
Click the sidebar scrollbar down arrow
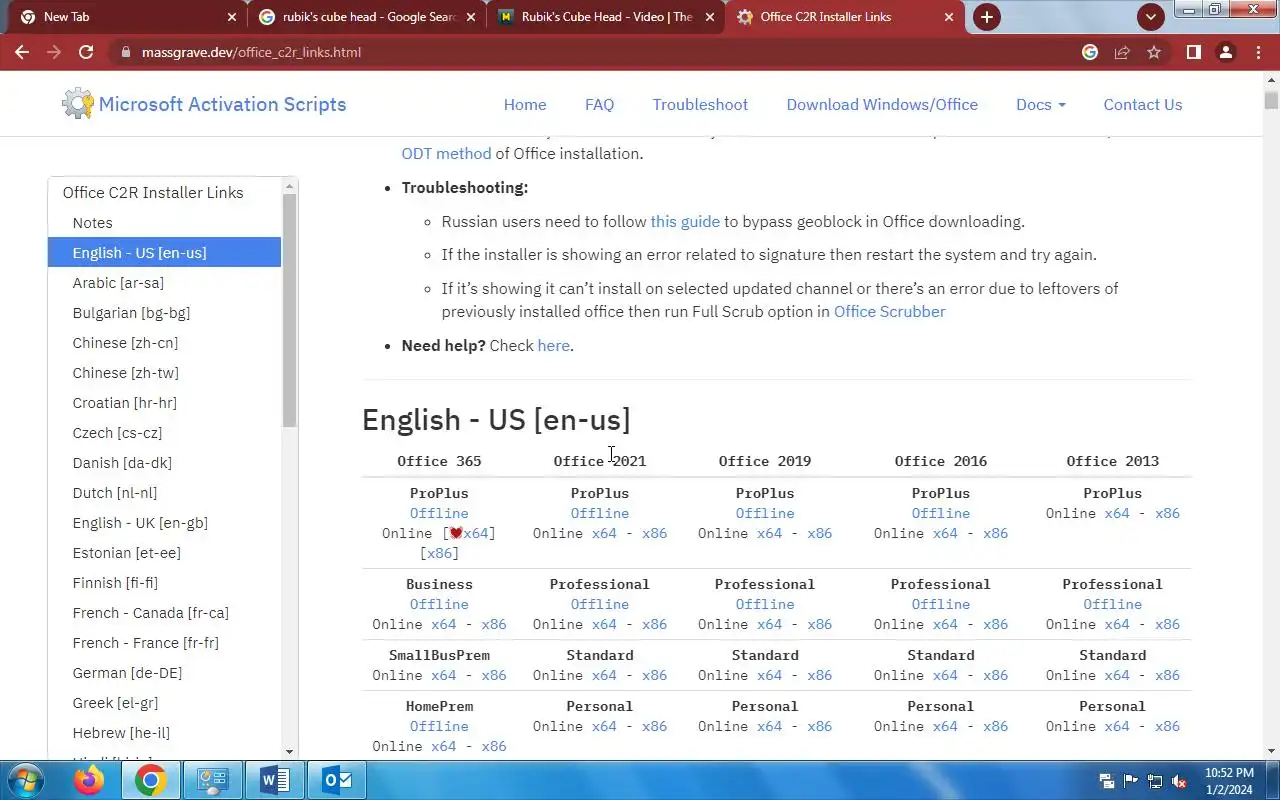coord(290,752)
